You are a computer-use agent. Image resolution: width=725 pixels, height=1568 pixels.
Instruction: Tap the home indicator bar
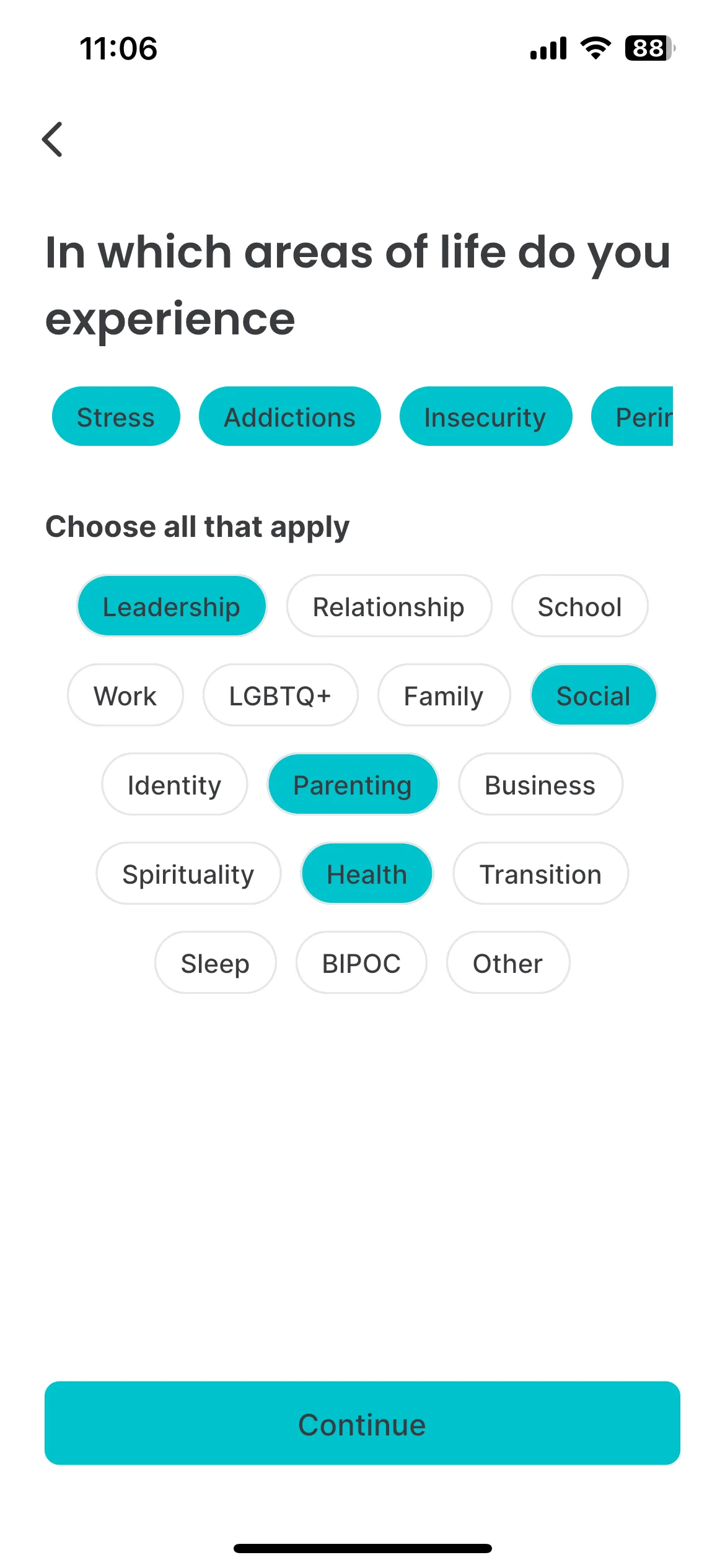point(362,1548)
